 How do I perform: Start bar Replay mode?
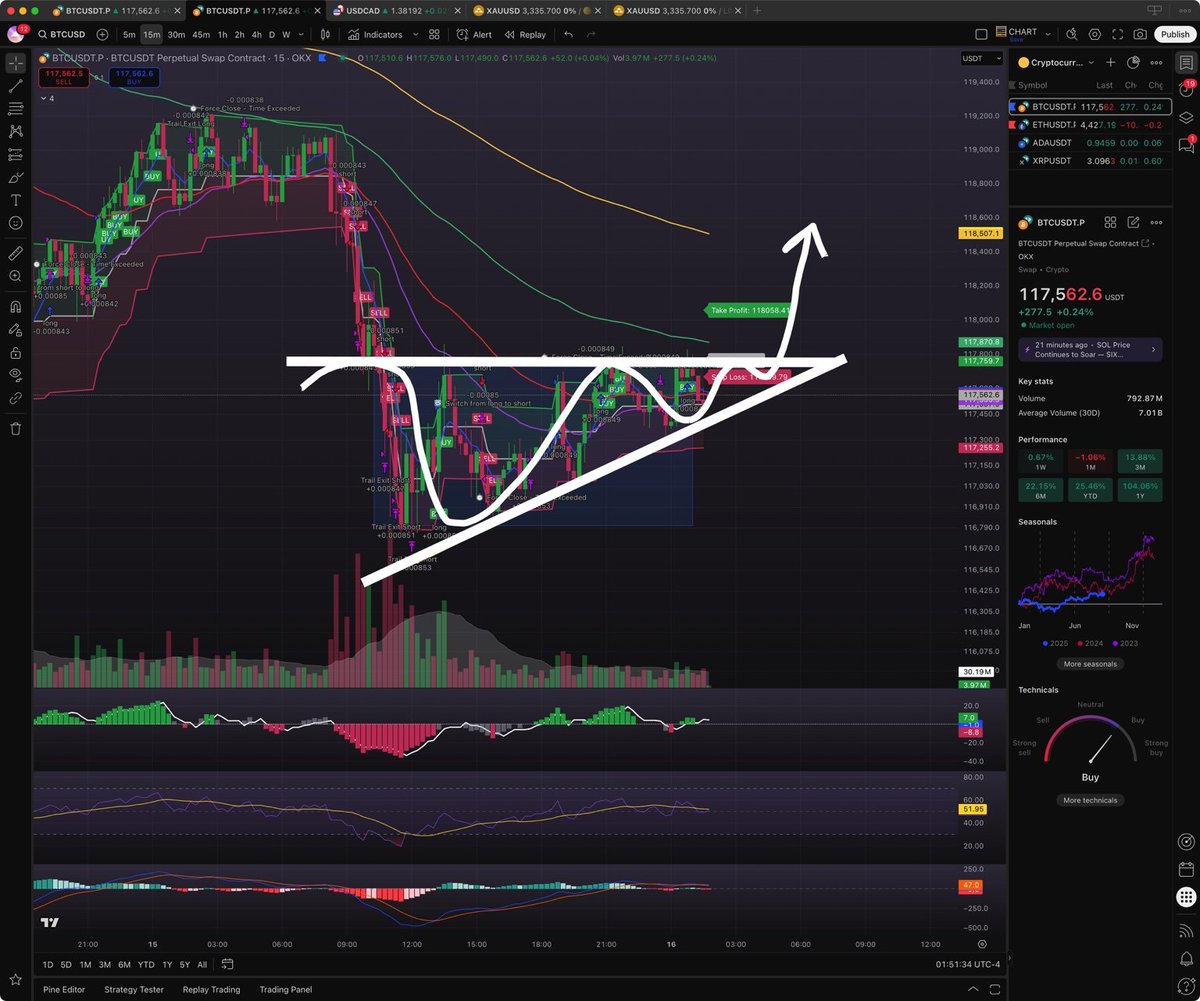(x=525, y=34)
